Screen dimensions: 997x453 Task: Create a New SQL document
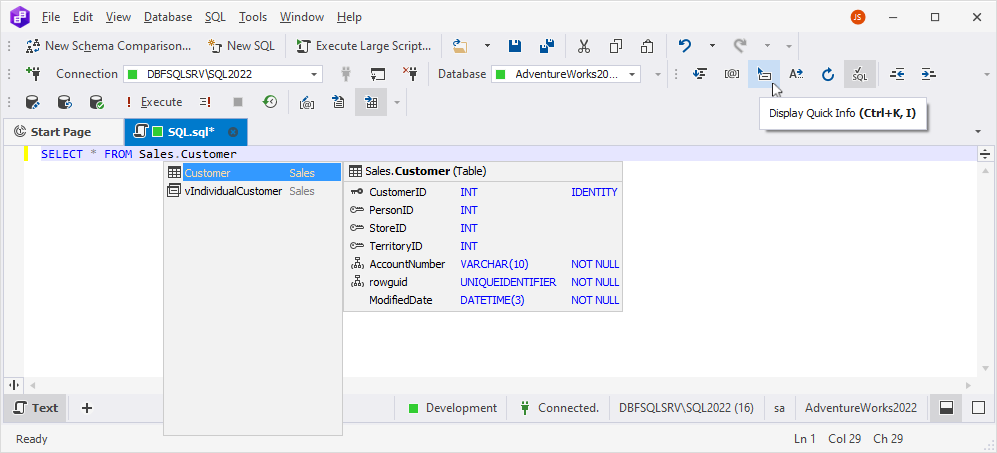[x=241, y=46]
